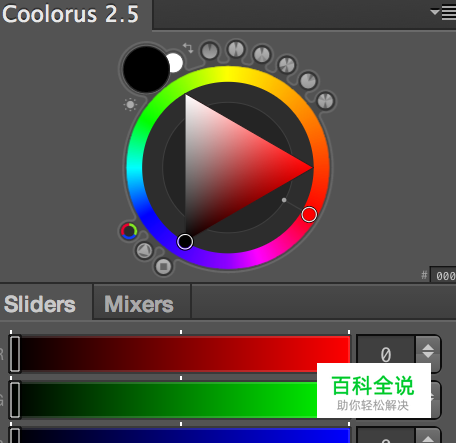Viewport: 456px width, 443px height.
Task: Switch picker to triangle shape
Action: click(144, 250)
